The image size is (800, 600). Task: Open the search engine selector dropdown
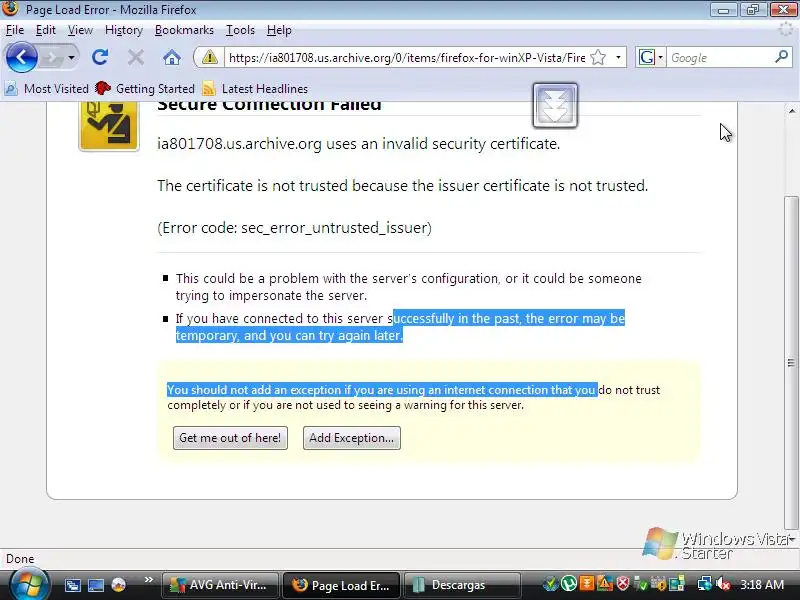[651, 58]
